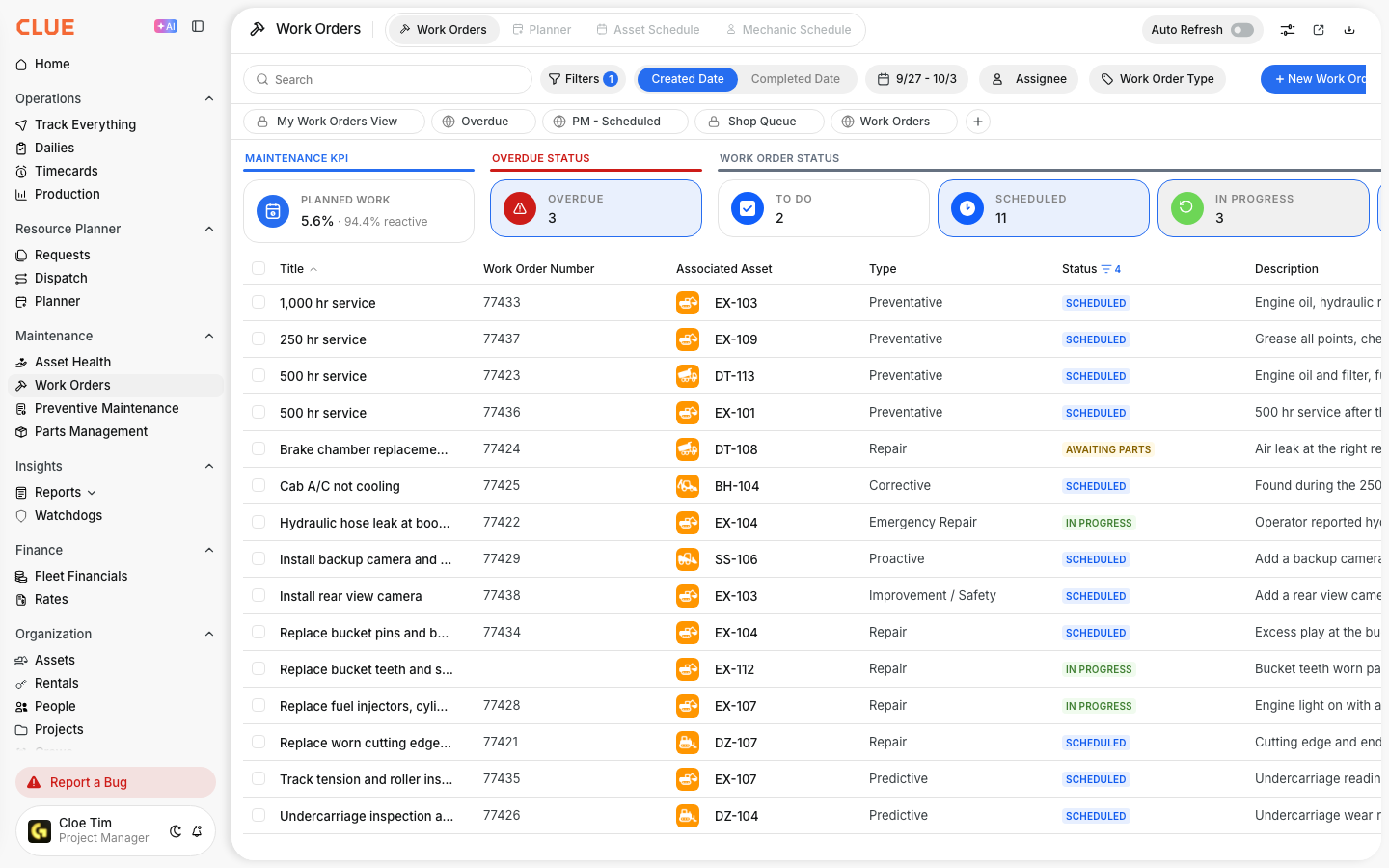The image size is (1389, 868).
Task: Expand the Reports submenu chevron
Action: 92,493
